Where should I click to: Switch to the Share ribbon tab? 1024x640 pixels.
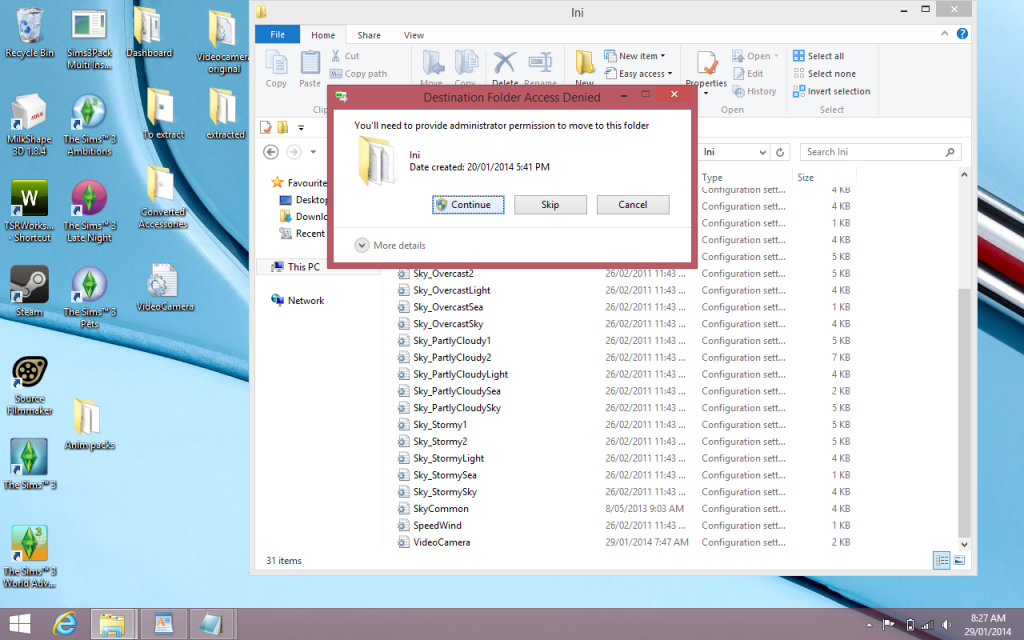[369, 35]
